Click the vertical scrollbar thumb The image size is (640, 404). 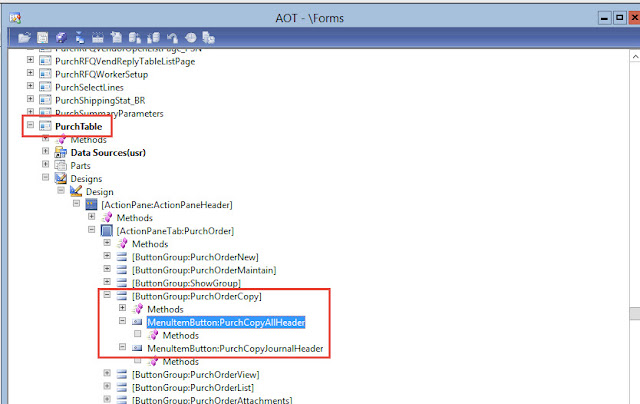635,314
